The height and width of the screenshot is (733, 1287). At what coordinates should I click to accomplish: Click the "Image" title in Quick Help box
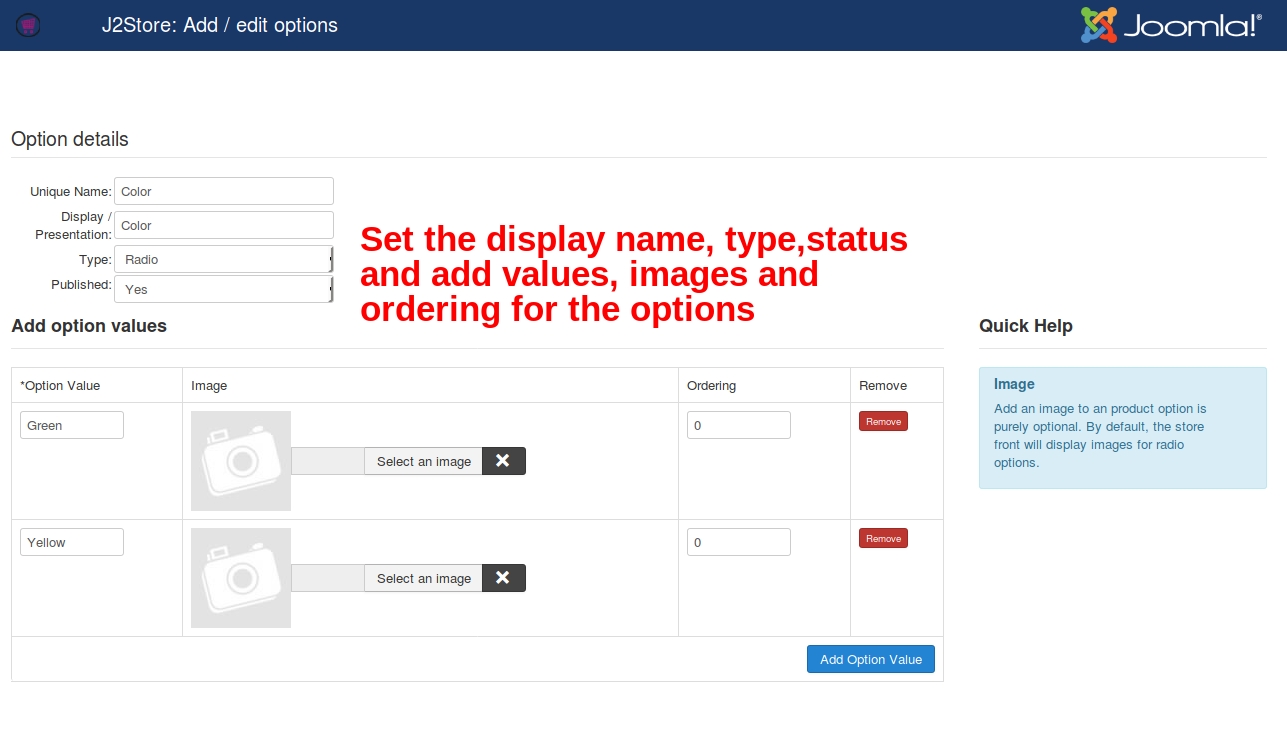[1014, 384]
